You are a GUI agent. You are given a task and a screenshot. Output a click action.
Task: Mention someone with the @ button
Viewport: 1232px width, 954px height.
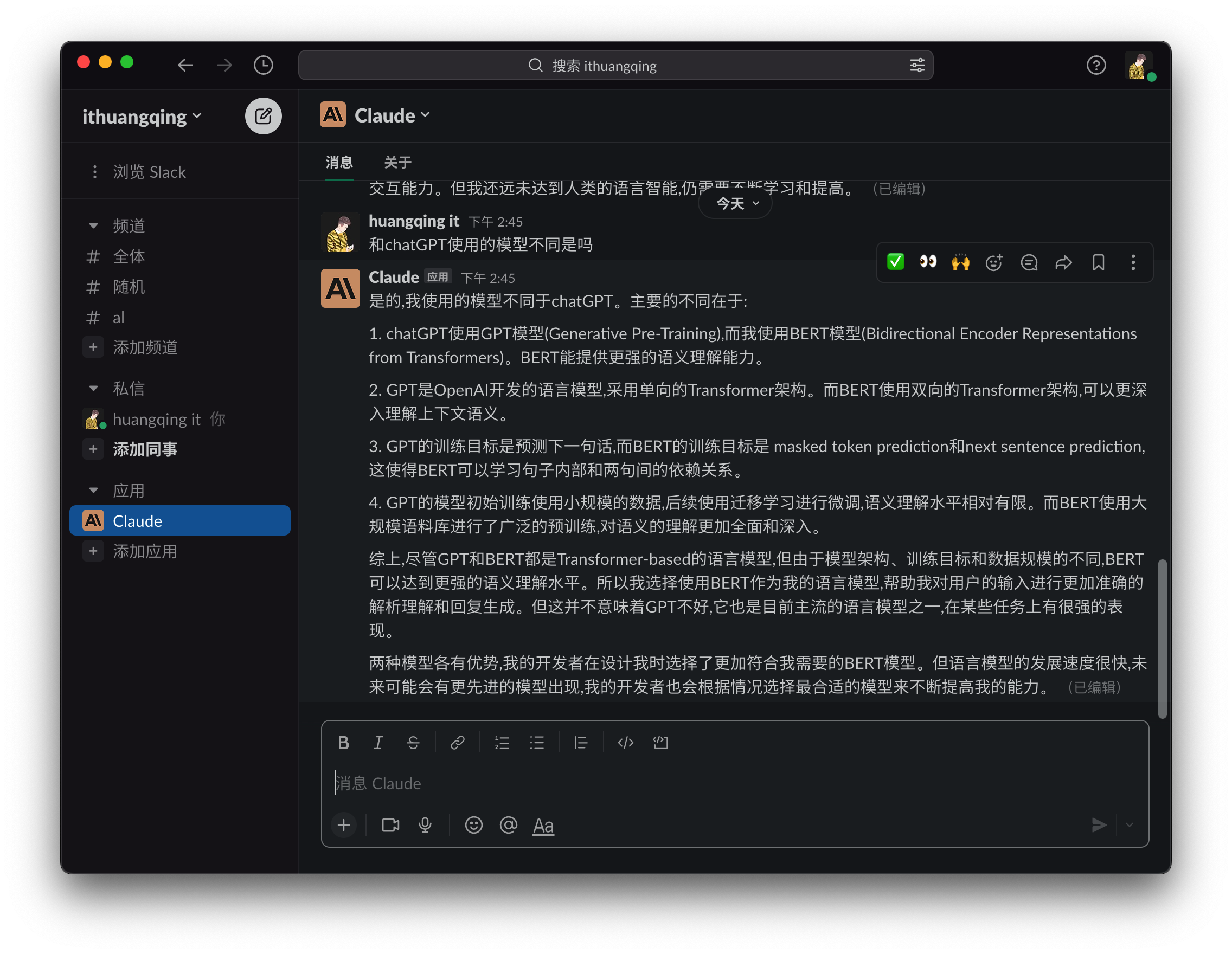point(508,826)
